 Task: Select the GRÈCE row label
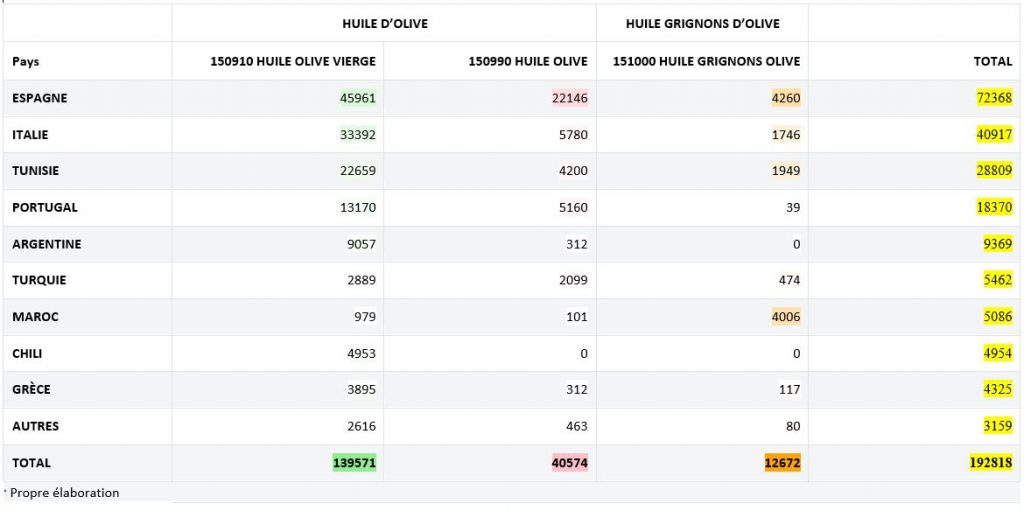pyautogui.click(x=31, y=389)
